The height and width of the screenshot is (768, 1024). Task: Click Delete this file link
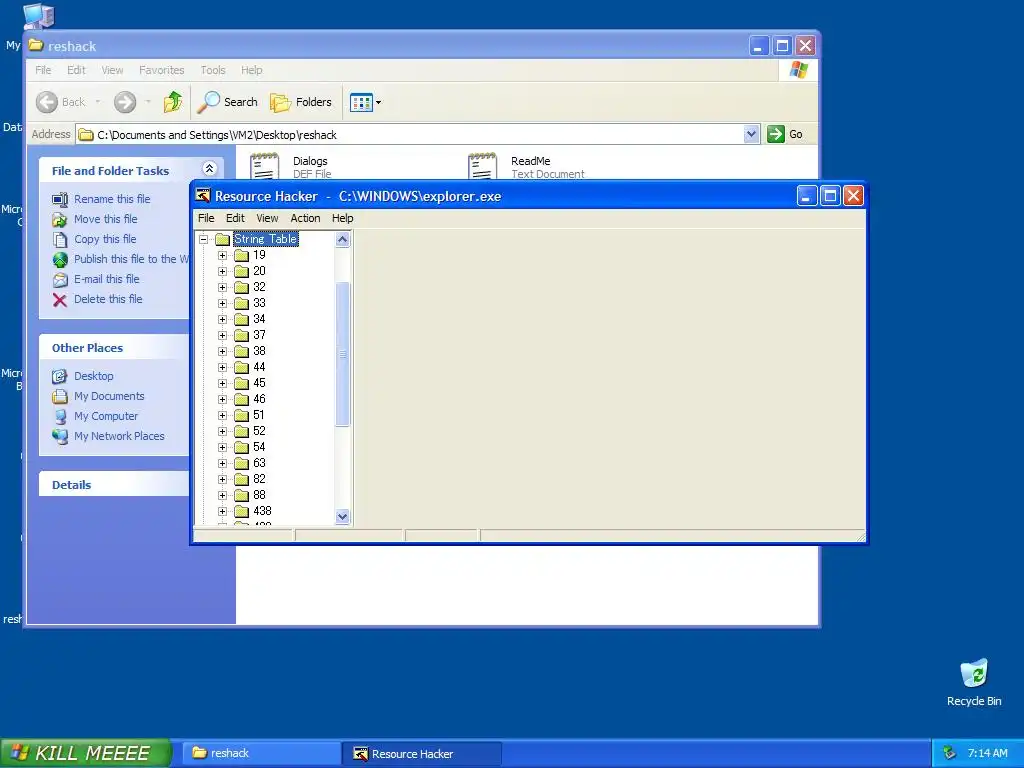point(108,299)
